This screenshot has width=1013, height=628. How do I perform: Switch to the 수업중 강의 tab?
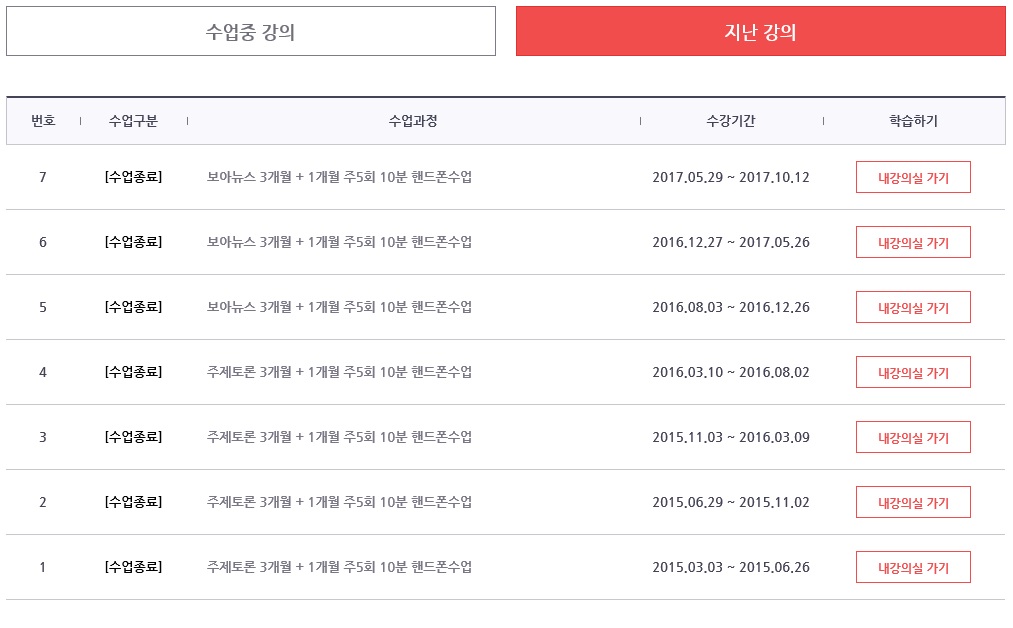(x=250, y=32)
